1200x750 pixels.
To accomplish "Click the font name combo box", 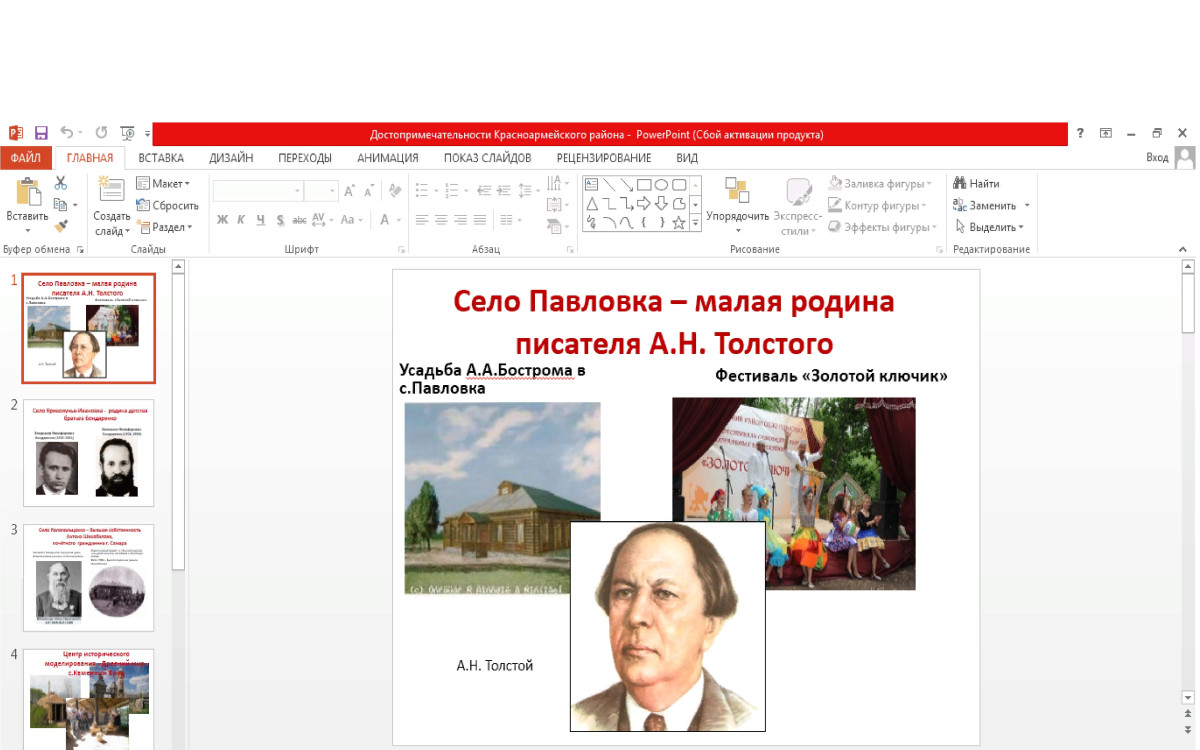I will coord(257,190).
